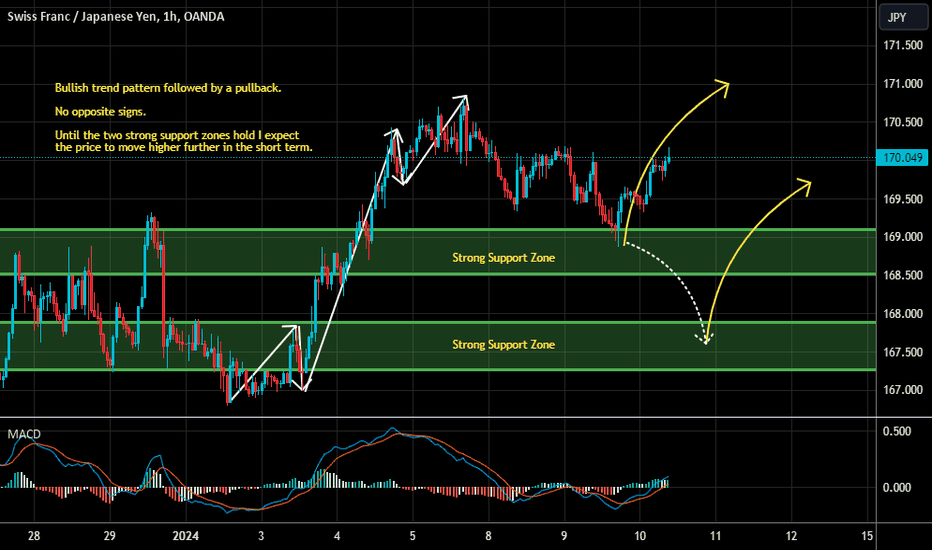Click the MACD 0.000 scale label
Image resolution: width=932 pixels, height=550 pixels.
[897, 488]
